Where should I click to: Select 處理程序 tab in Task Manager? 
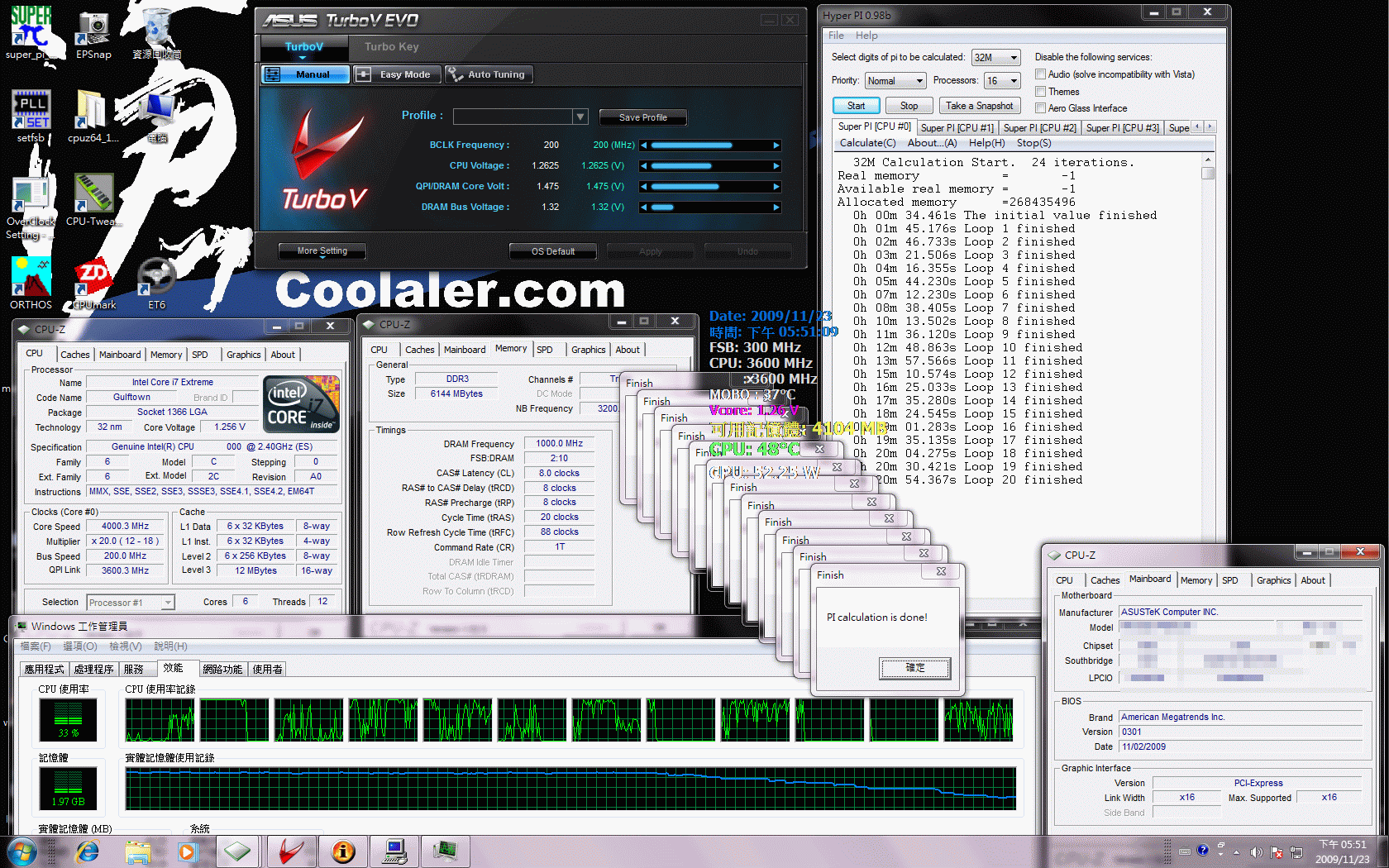click(x=93, y=669)
